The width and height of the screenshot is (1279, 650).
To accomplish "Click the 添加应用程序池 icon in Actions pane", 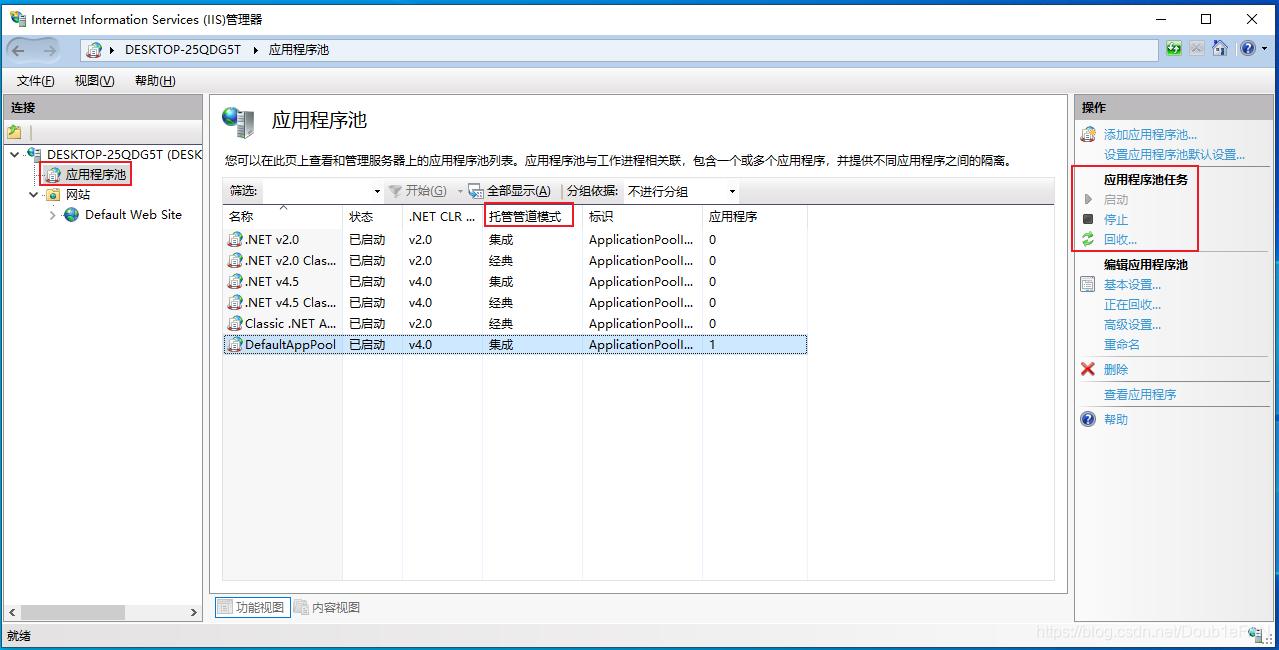I will (1088, 134).
